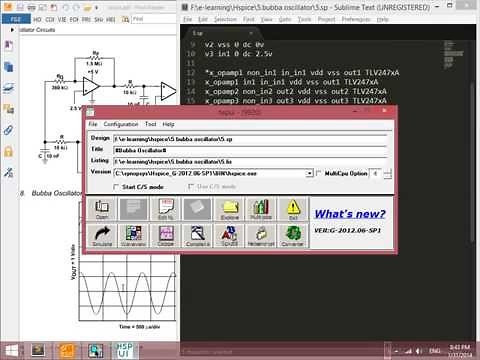Click the open-folder icon in PDF quick toolbar
Viewport: 480px width, 360px height.
[88, 7]
